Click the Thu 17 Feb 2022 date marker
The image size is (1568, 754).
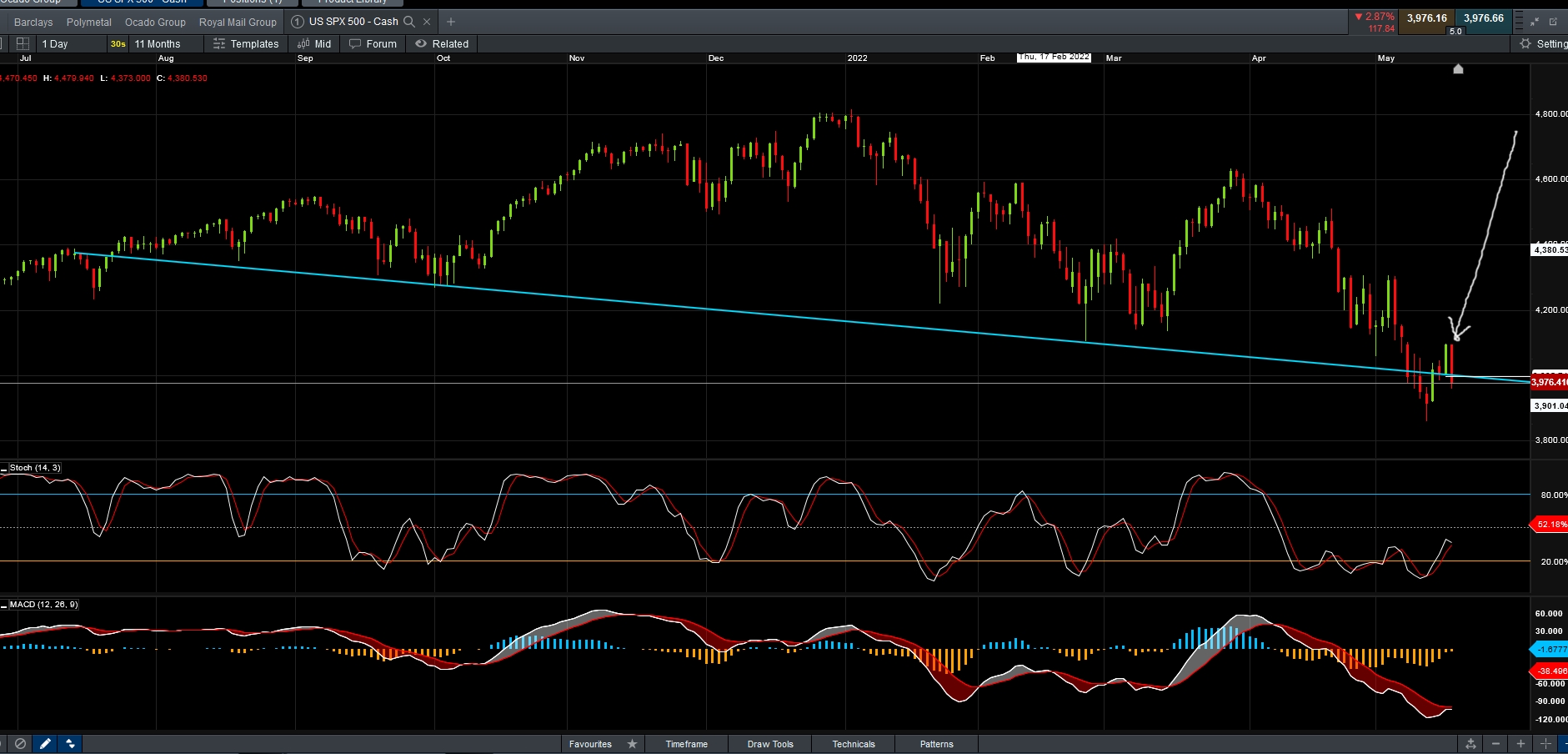click(1054, 57)
